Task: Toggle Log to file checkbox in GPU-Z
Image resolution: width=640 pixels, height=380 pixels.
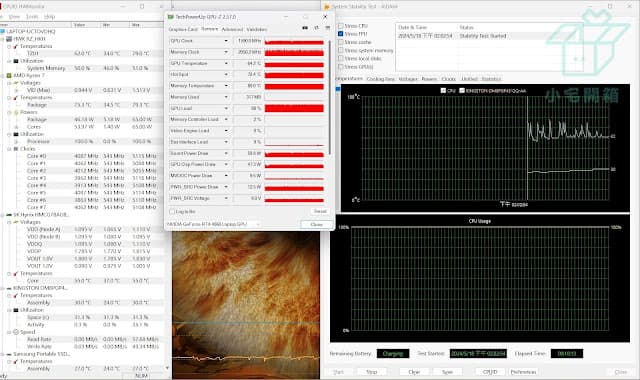Action: coord(172,212)
